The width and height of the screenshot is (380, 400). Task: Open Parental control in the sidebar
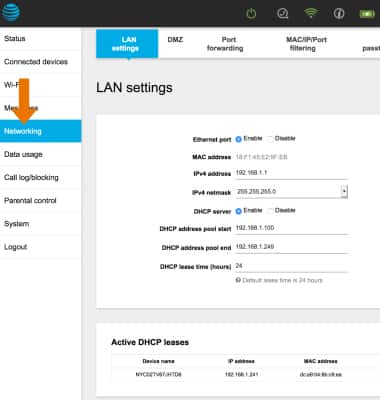[x=40, y=201]
